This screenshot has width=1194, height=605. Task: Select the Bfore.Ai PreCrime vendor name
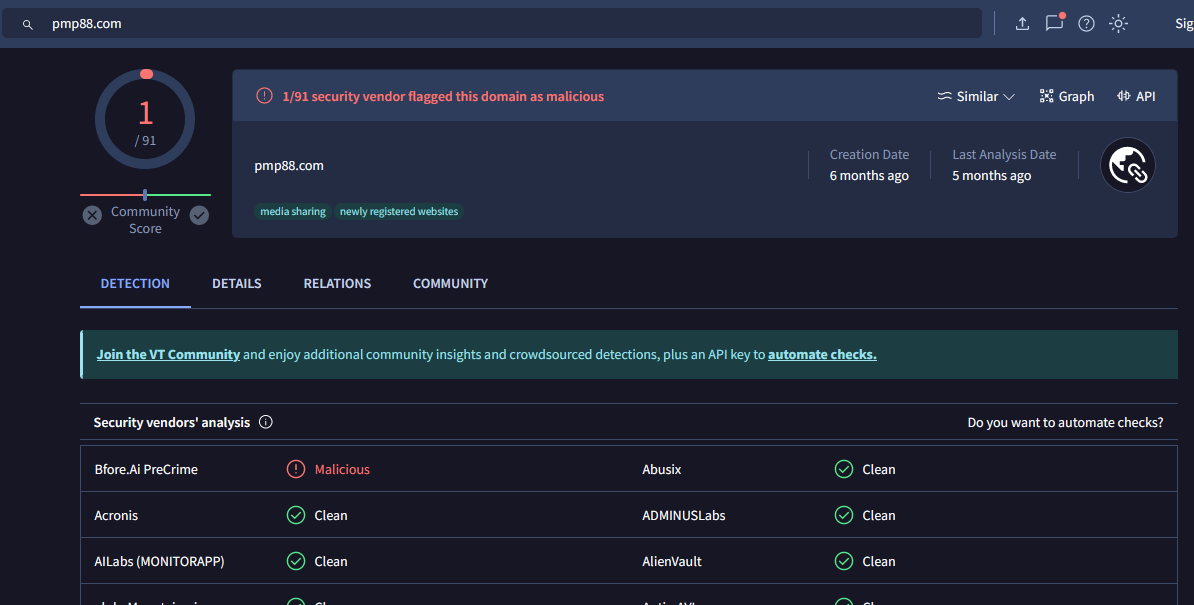pos(146,470)
